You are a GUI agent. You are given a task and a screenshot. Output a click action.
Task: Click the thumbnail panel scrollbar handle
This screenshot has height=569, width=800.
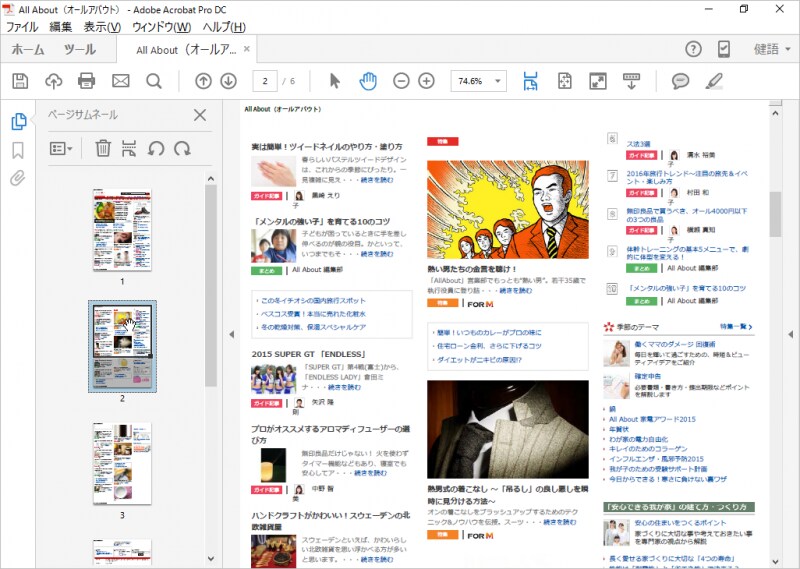(x=211, y=285)
